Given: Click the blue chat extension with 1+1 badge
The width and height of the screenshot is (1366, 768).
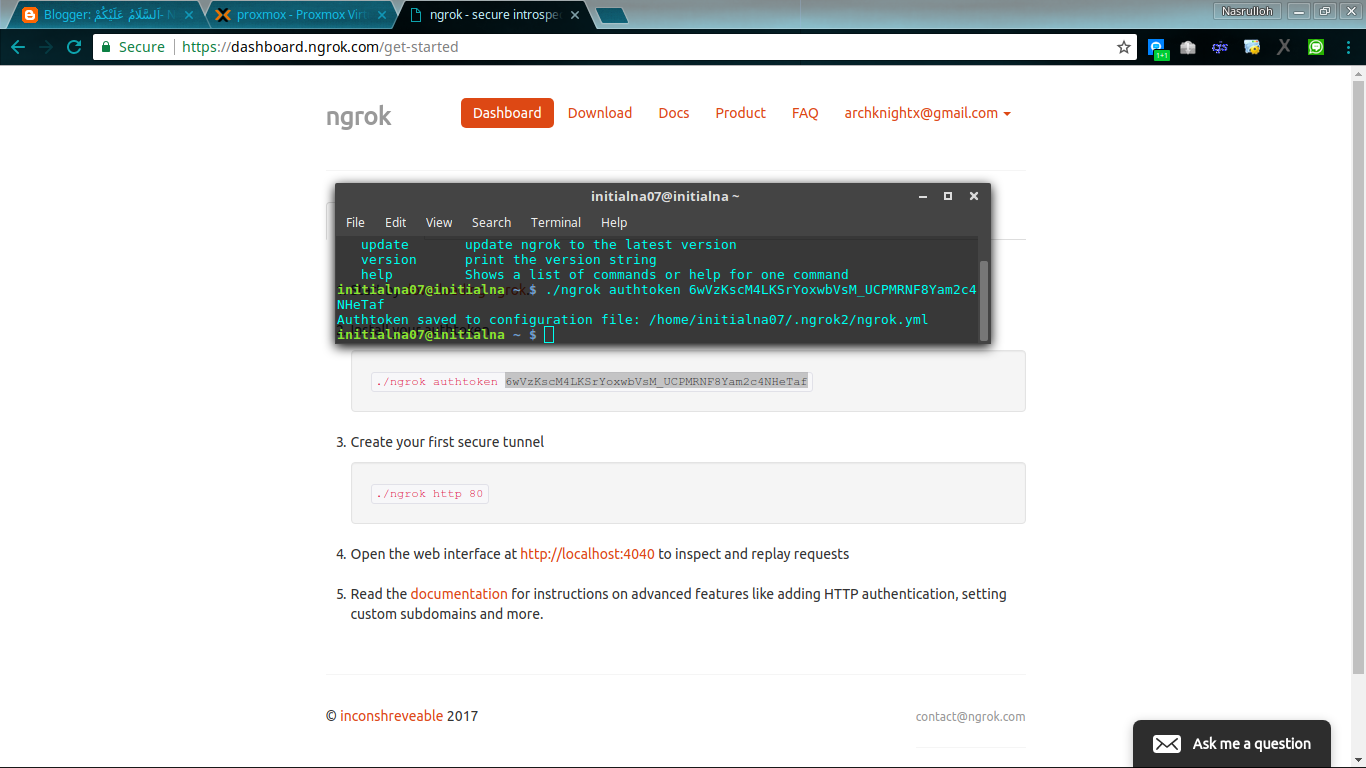Looking at the screenshot, I should pos(1156,46).
